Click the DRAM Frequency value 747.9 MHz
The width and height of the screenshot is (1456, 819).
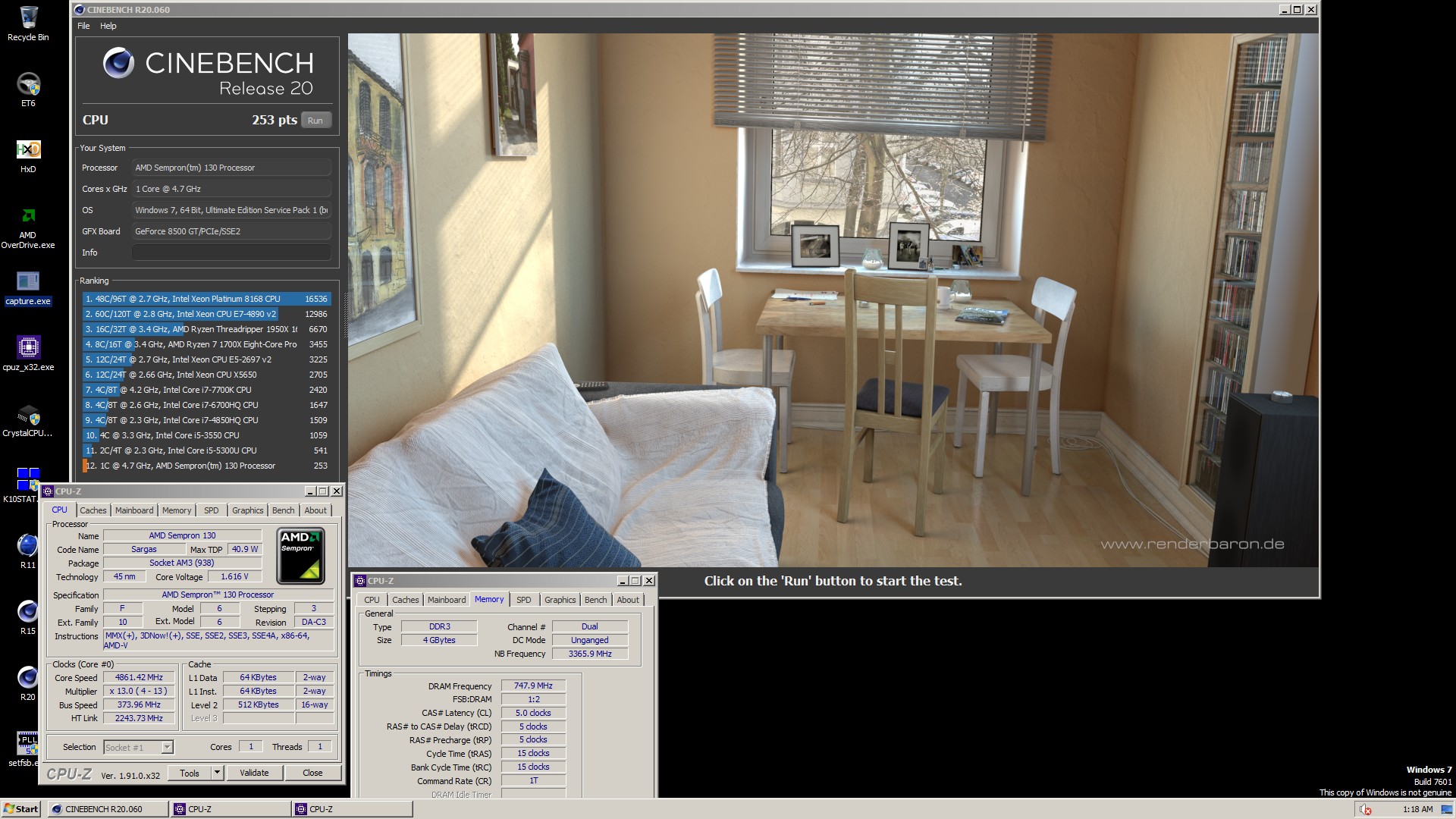(533, 686)
